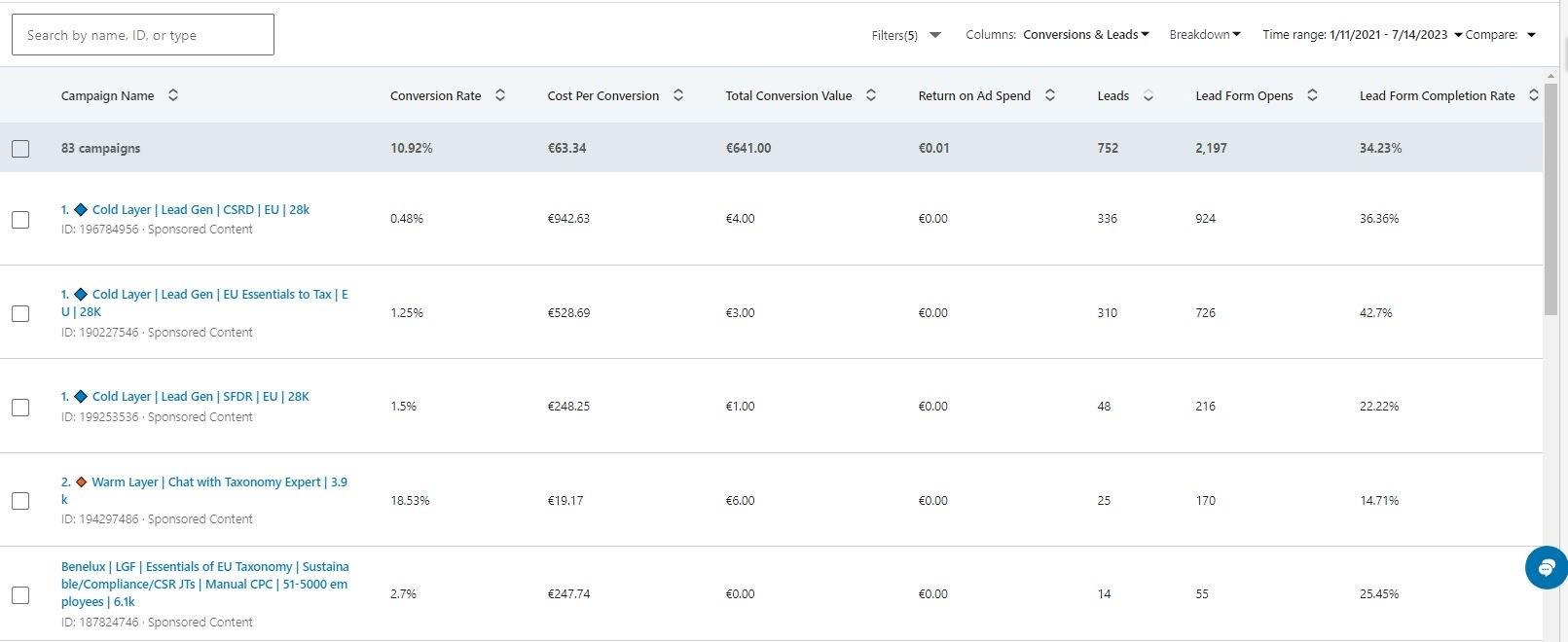Focus the search by name, ID field
The image size is (1568, 642).
click(143, 35)
